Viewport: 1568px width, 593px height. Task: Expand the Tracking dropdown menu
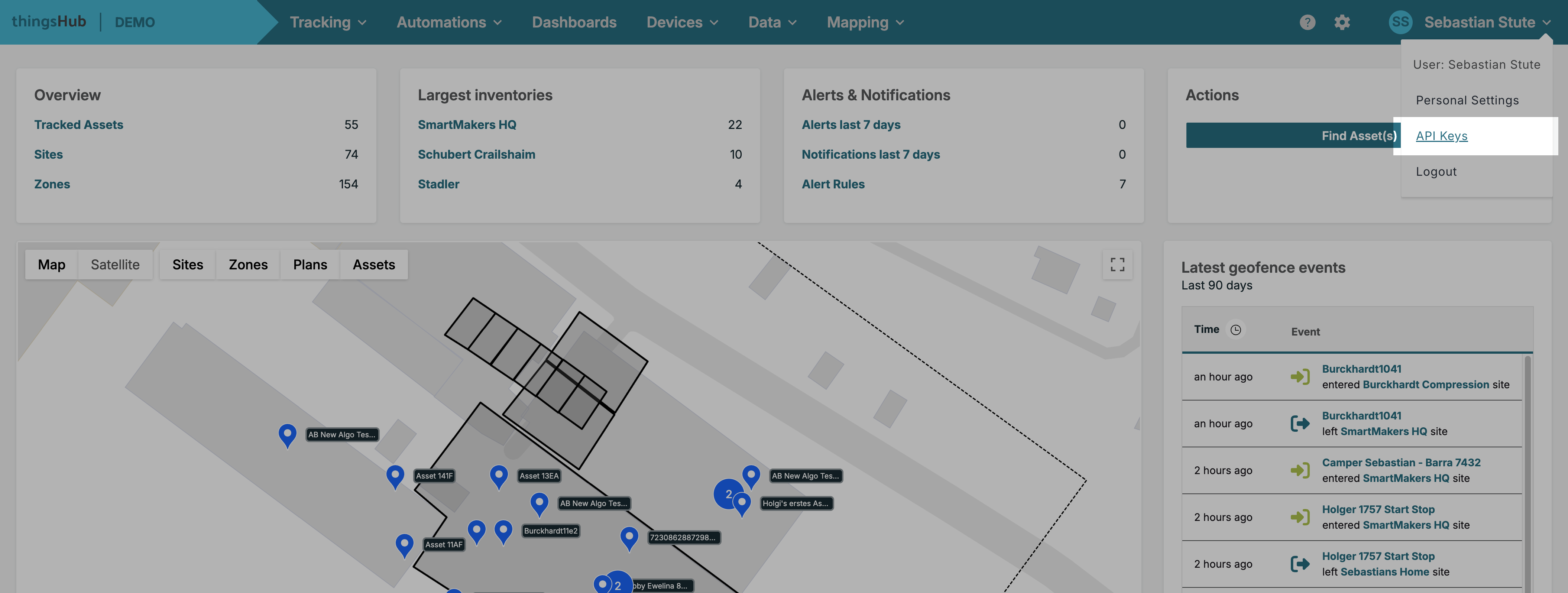327,23
